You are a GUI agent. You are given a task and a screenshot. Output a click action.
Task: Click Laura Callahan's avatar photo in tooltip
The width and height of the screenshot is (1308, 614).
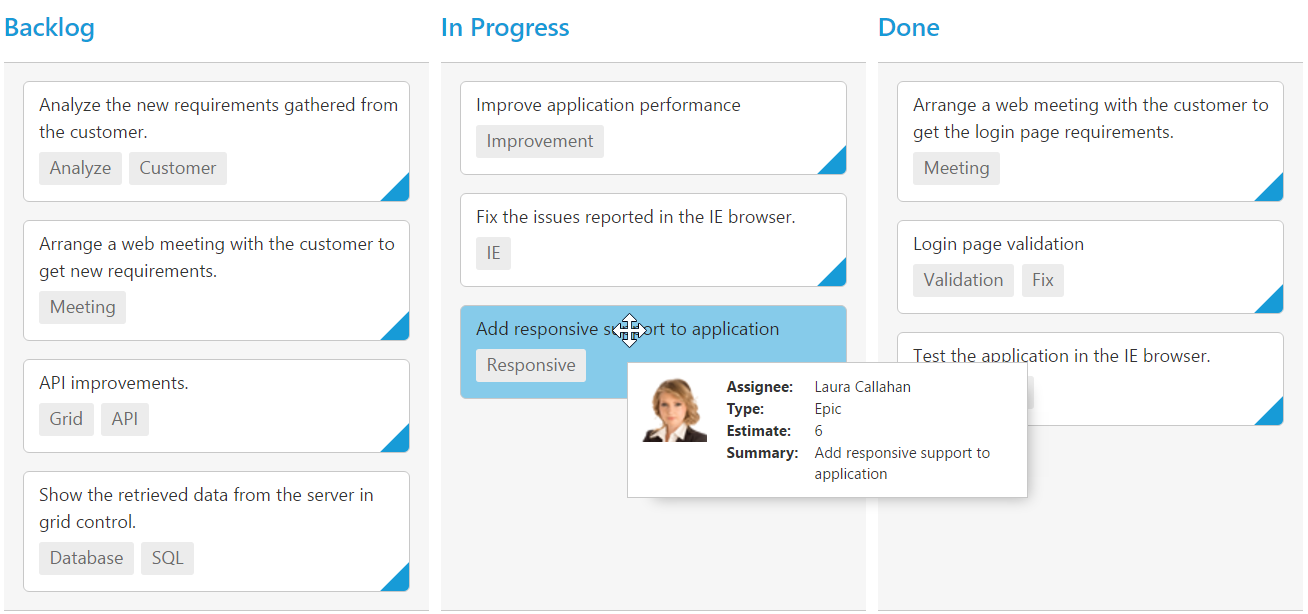click(675, 410)
